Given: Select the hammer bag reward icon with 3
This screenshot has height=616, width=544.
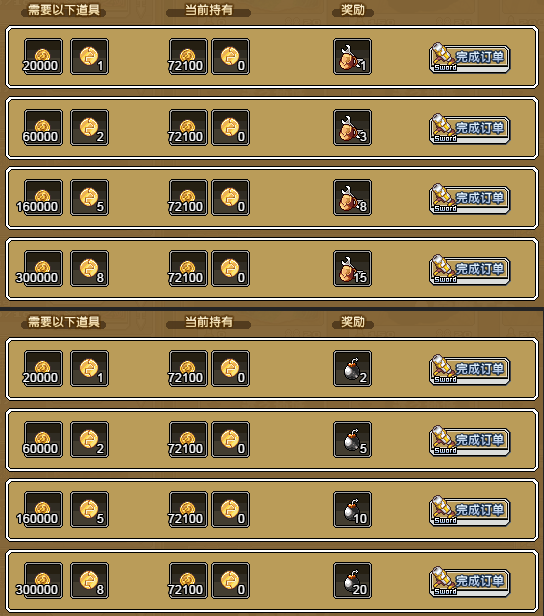Looking at the screenshot, I should point(352,128).
